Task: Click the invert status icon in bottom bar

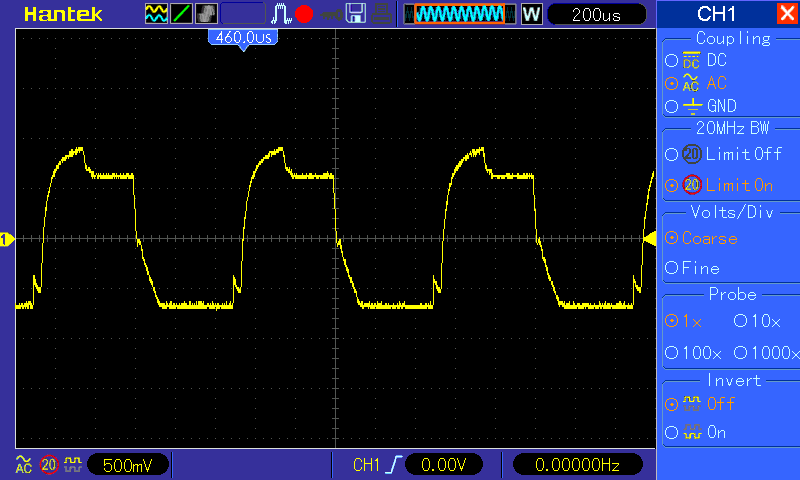Action: [x=73, y=465]
